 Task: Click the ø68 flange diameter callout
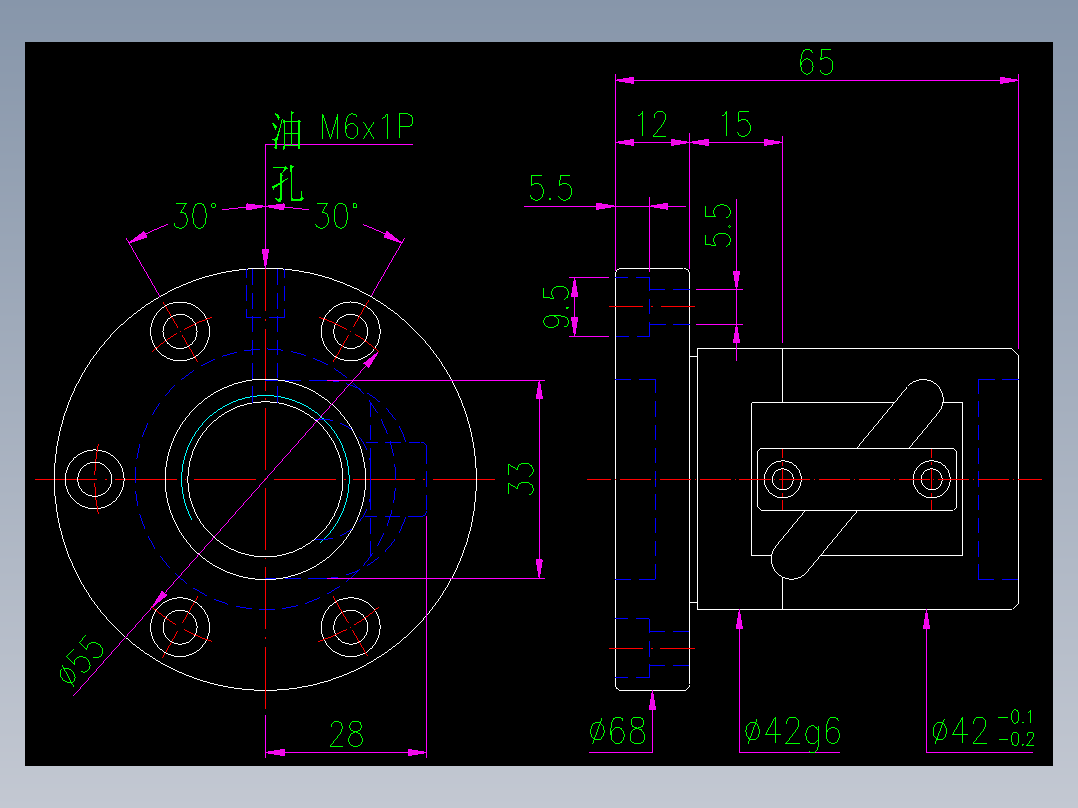620,732
